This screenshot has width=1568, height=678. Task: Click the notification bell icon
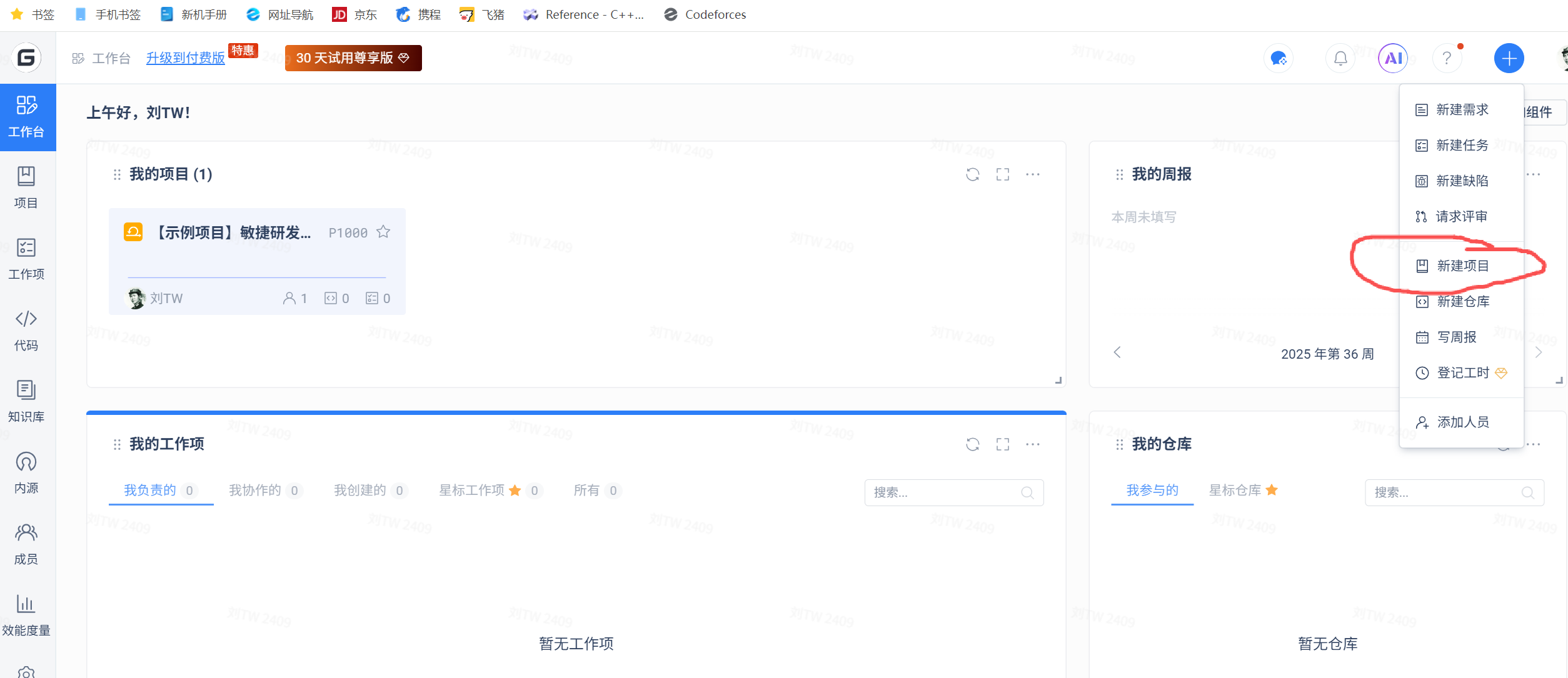[x=1340, y=58]
